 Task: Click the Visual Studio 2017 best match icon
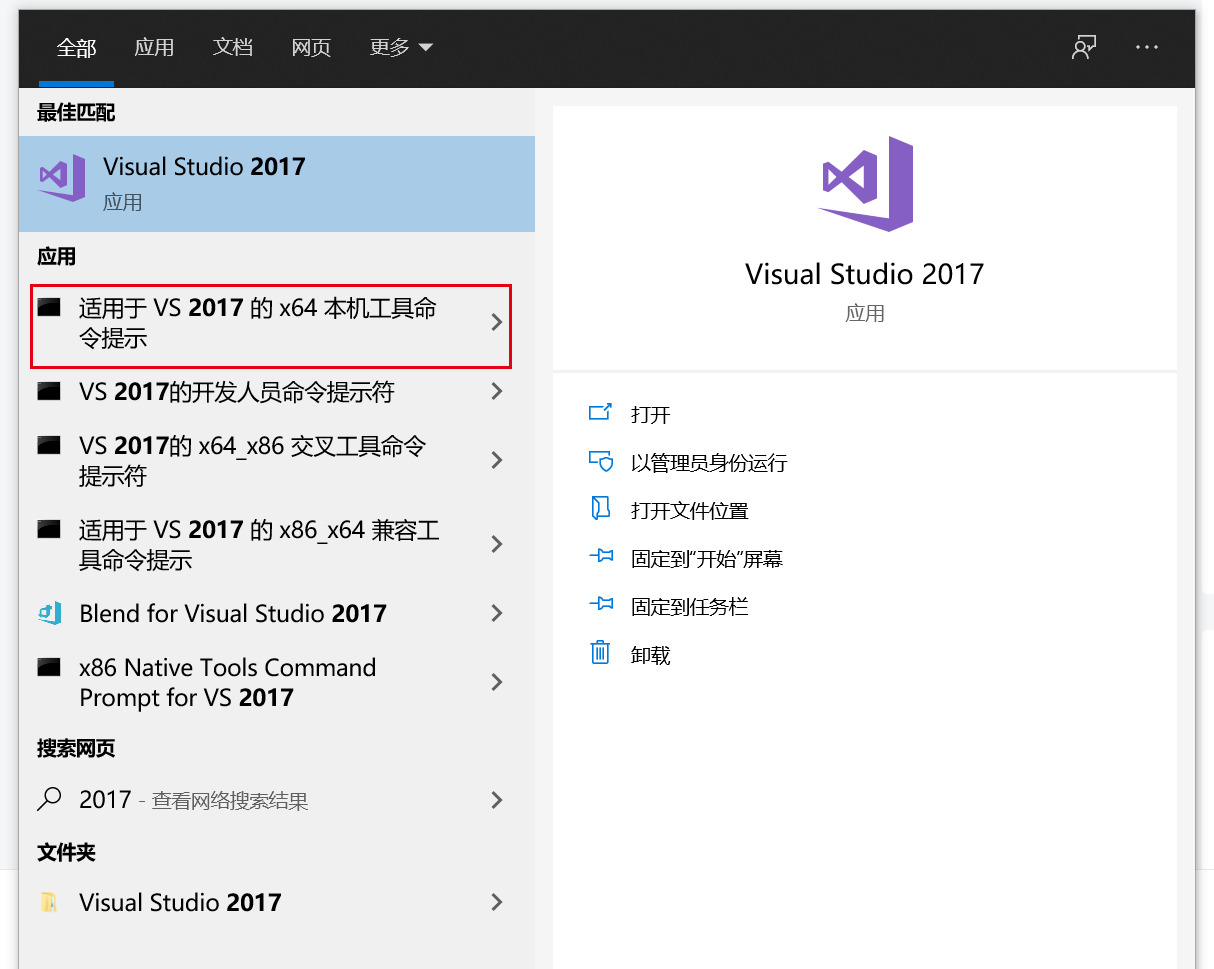click(x=62, y=179)
